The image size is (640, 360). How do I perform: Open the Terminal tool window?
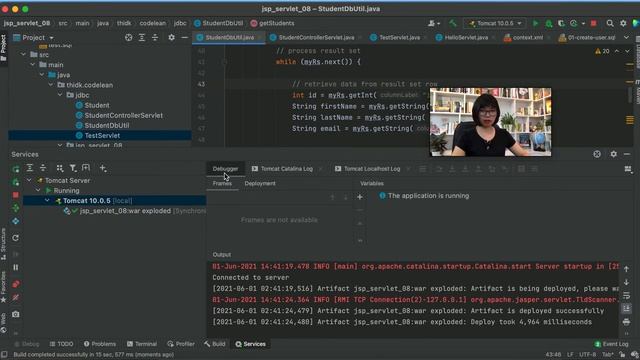click(142, 344)
